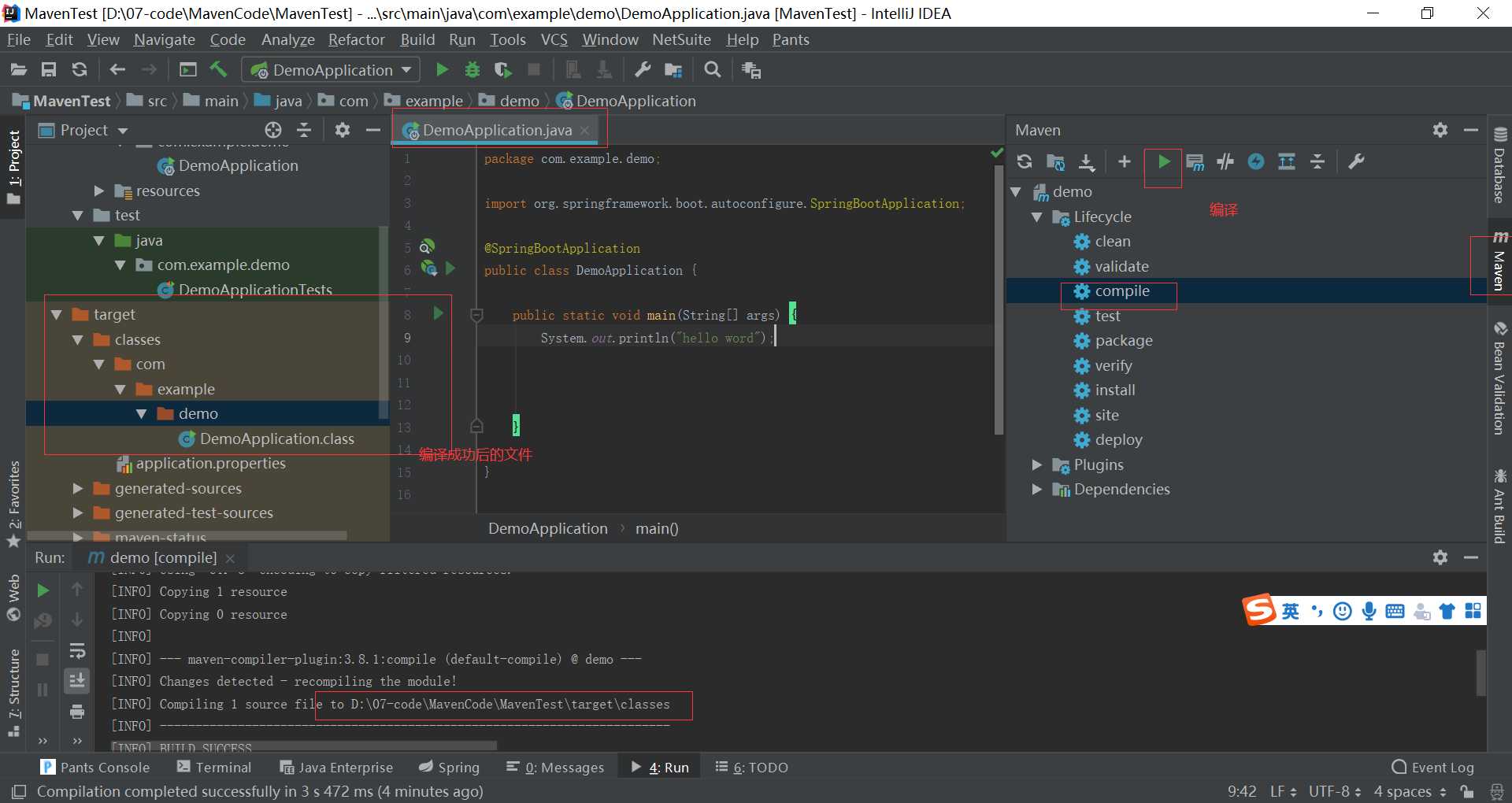Download Maven sources and documentation

coord(1087,161)
